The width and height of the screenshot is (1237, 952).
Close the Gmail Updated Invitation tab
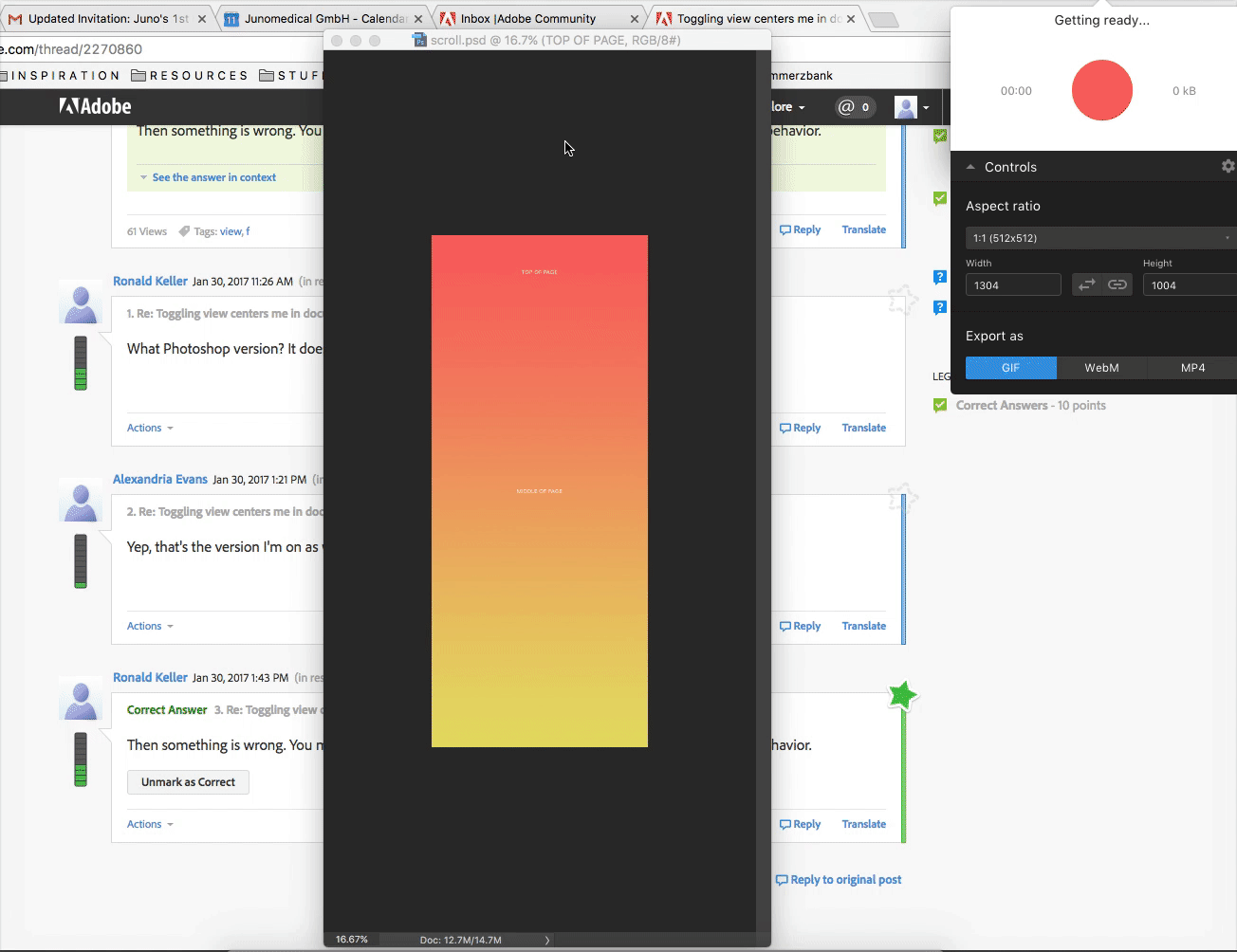point(202,19)
